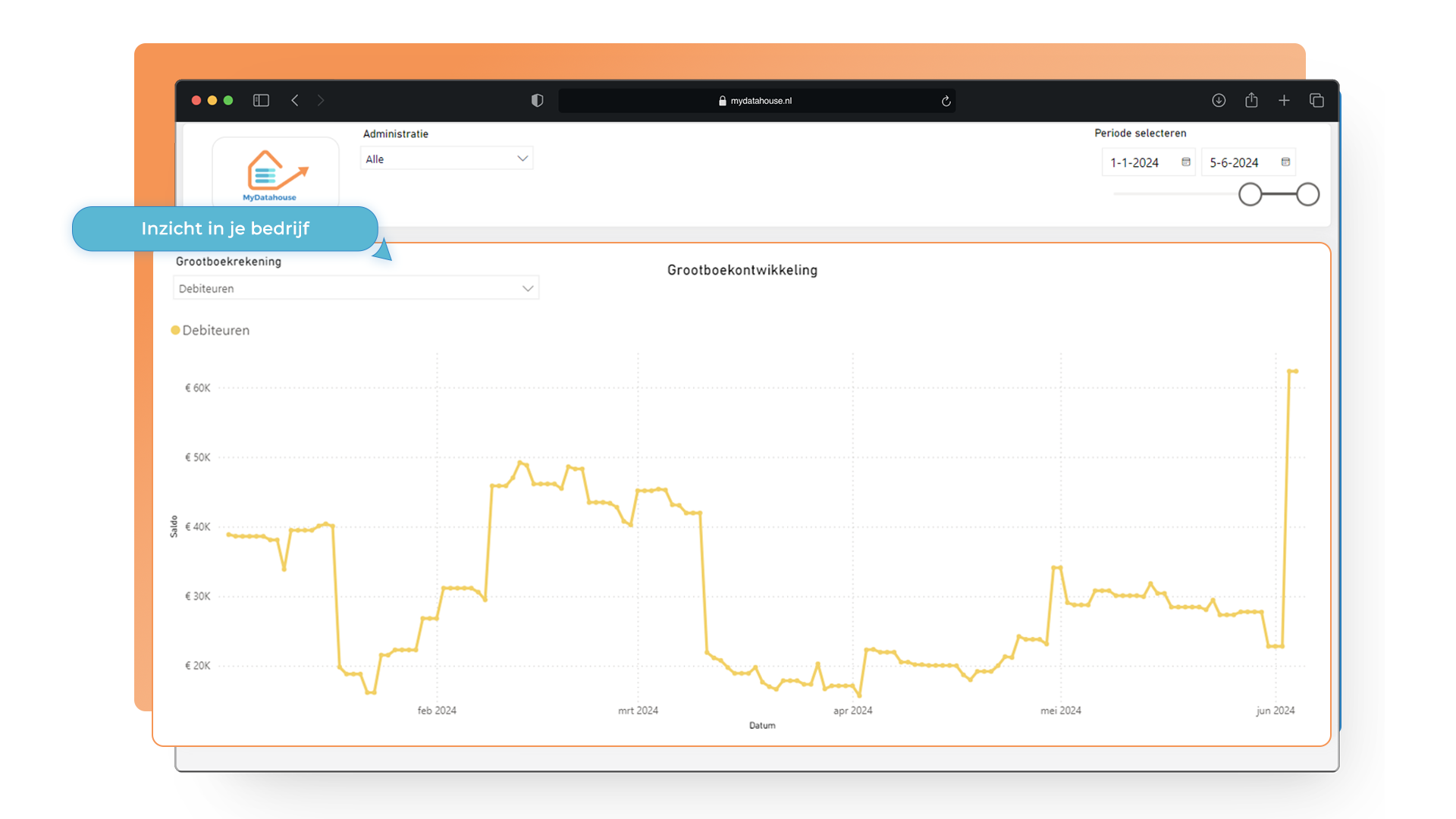This screenshot has width=1456, height=819.
Task: Click the start date field 1-1-2024
Action: (1135, 162)
